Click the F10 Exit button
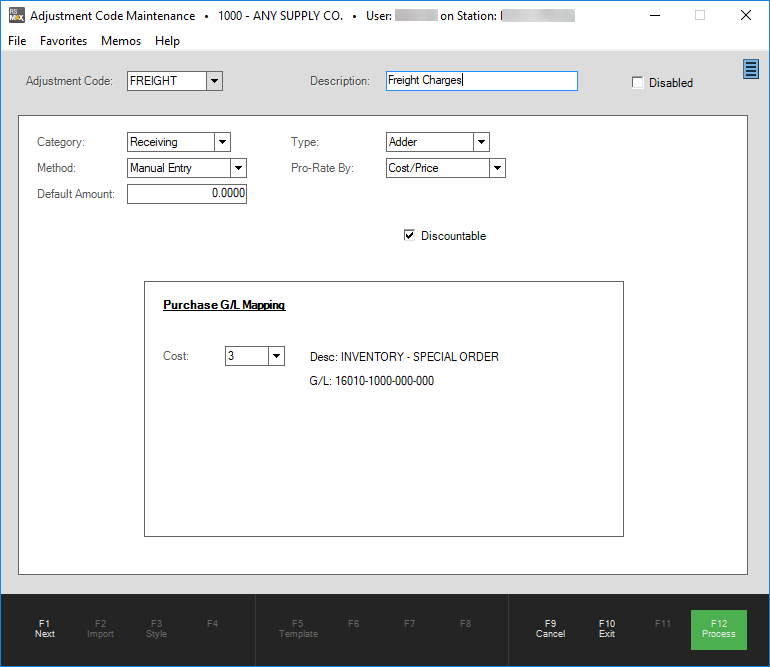Viewport: 770px width, 667px height. coord(607,629)
